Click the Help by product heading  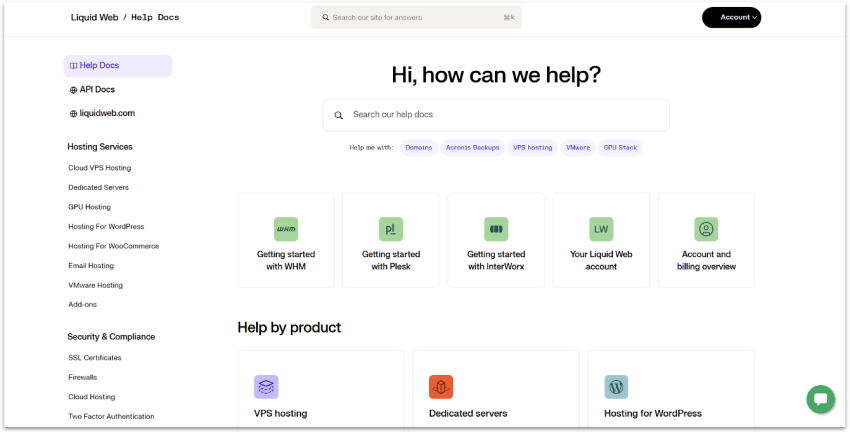click(x=289, y=327)
